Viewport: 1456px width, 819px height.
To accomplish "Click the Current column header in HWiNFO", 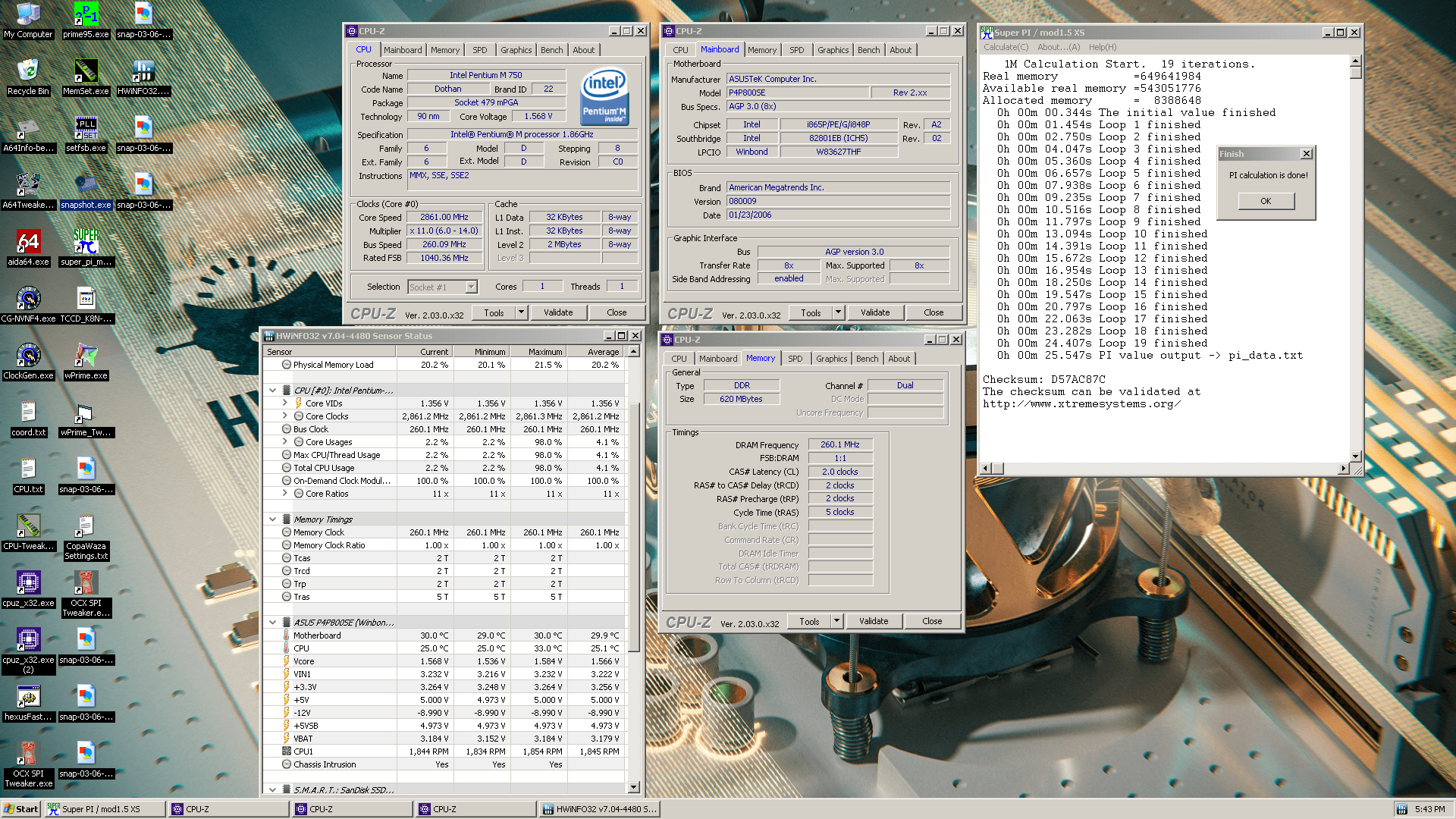I will click(424, 352).
